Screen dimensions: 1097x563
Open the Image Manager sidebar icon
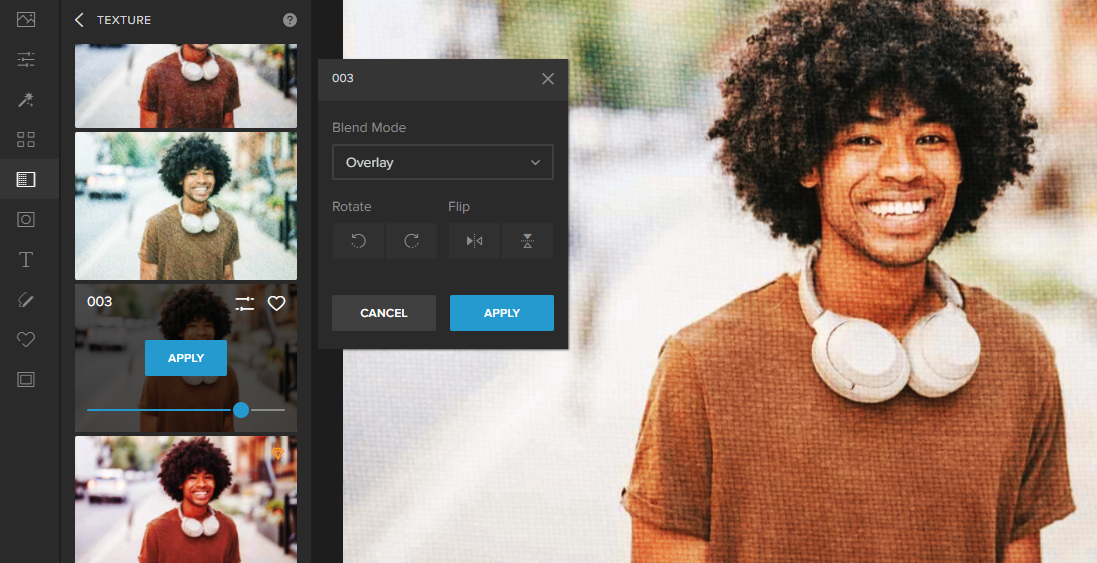coord(26,20)
